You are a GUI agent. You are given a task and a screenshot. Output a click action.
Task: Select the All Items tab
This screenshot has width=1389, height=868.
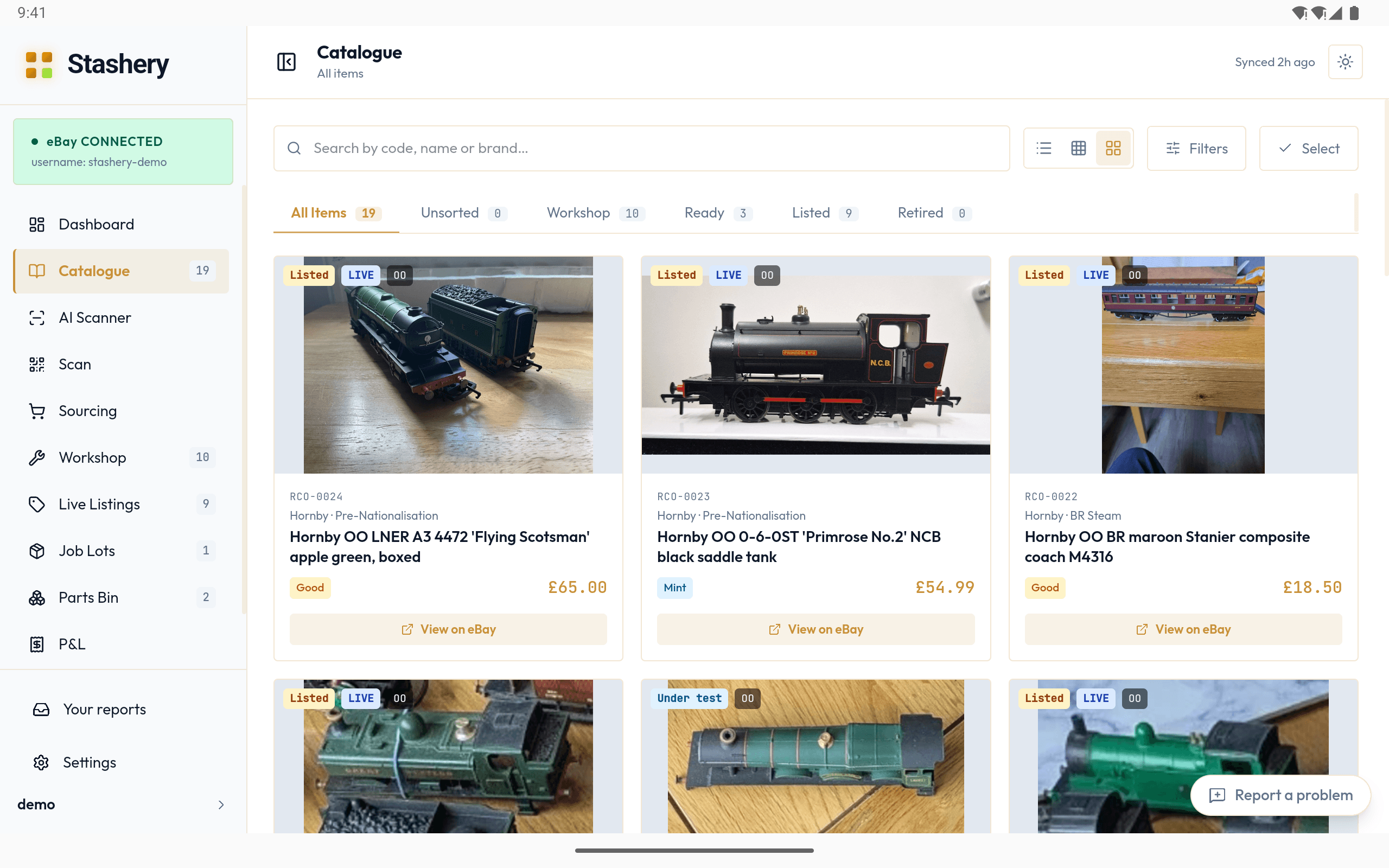336,213
